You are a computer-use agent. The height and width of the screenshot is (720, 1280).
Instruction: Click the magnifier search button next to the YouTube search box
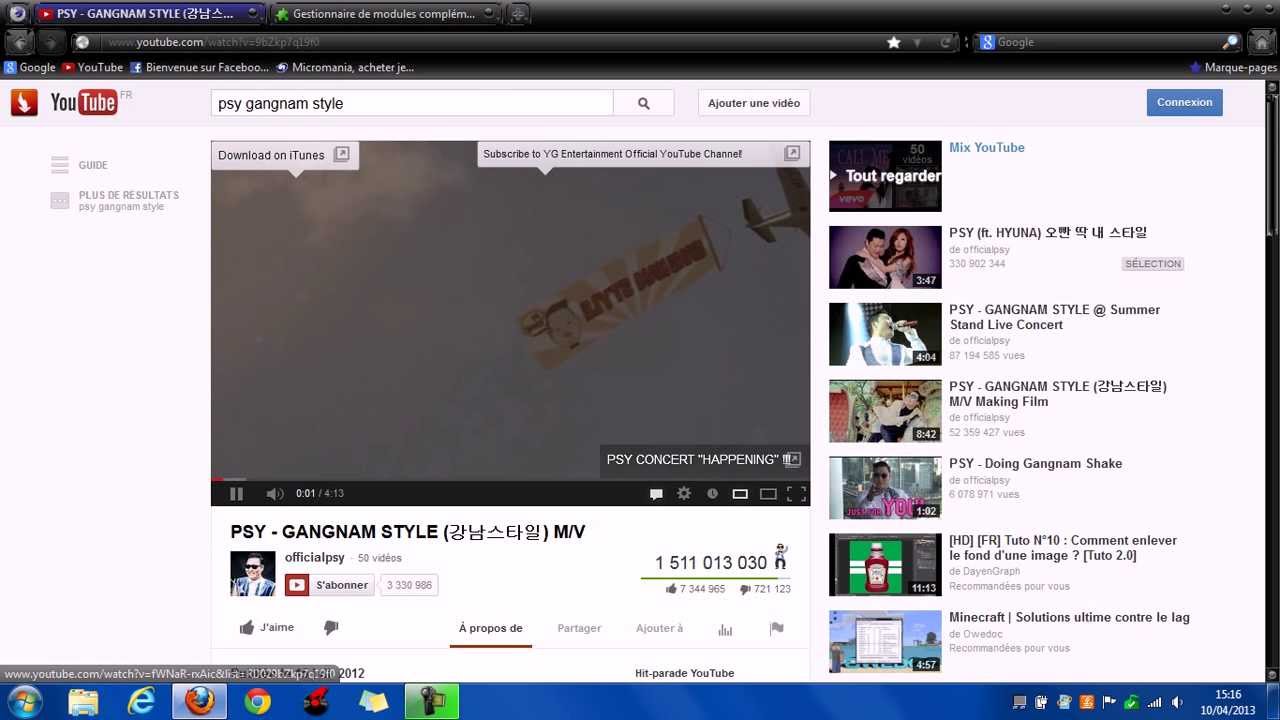point(644,103)
